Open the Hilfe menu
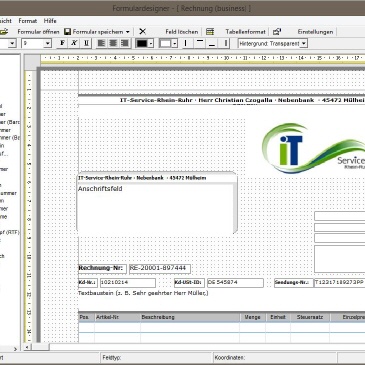This screenshot has width=365, height=365. click(50, 21)
